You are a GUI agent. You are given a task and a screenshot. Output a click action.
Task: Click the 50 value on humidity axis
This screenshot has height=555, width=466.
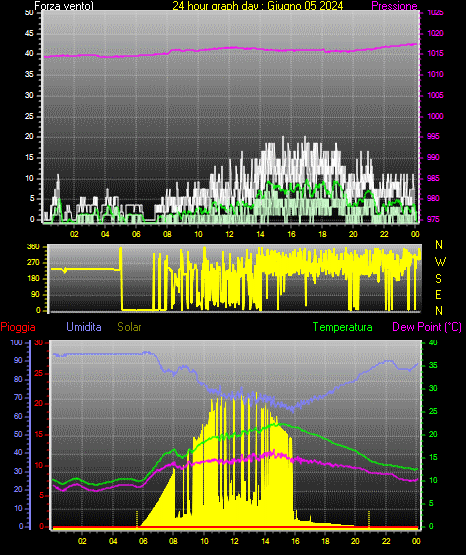[x=18, y=434]
